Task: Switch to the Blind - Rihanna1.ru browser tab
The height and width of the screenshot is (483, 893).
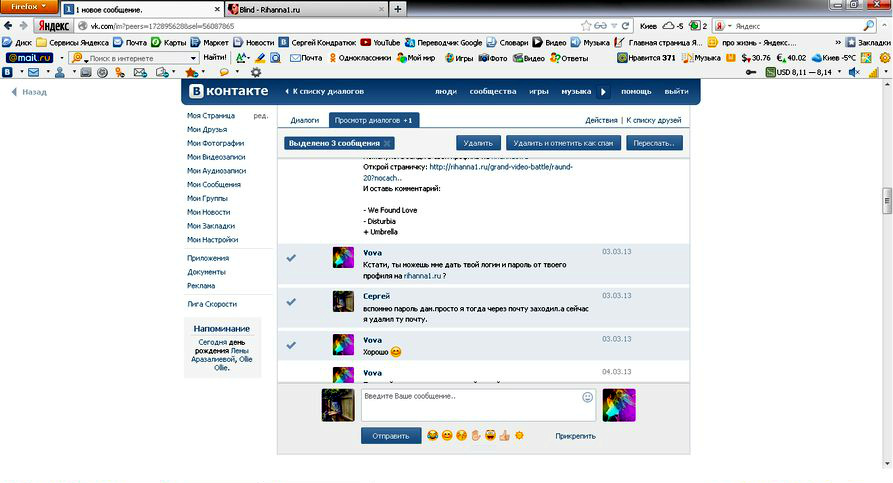Action: point(306,9)
